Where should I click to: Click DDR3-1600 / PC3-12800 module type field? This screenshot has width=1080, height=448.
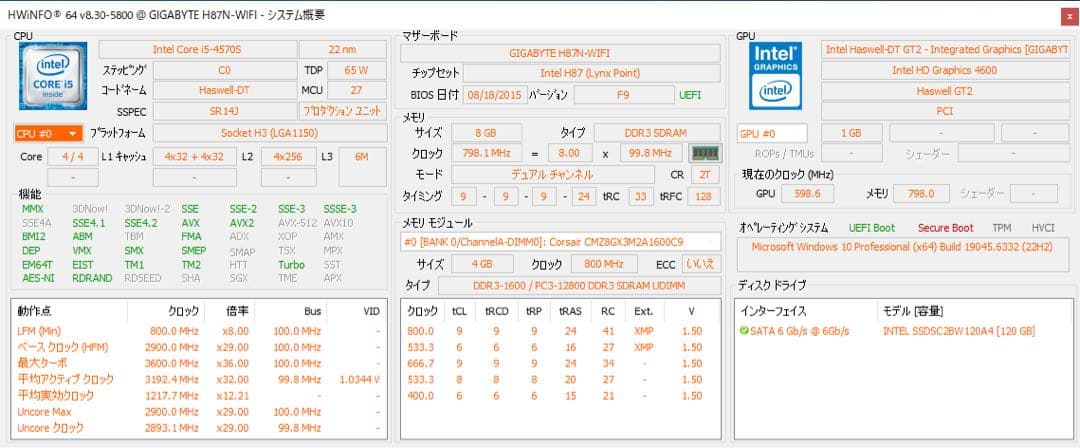coord(579,285)
